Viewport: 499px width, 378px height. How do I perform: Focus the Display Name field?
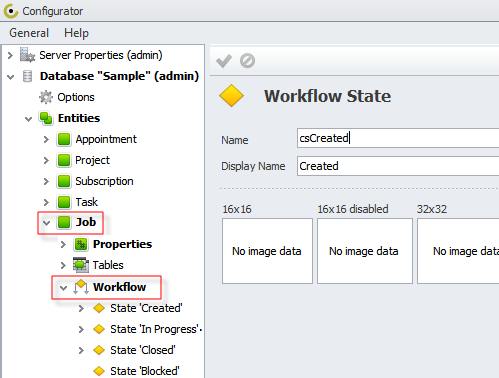point(398,166)
